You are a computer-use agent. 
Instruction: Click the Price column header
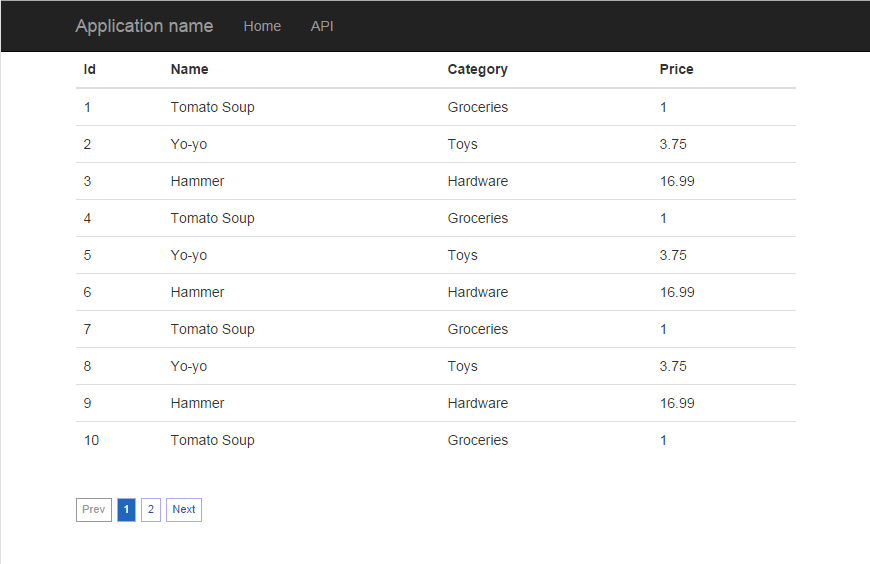tap(676, 69)
